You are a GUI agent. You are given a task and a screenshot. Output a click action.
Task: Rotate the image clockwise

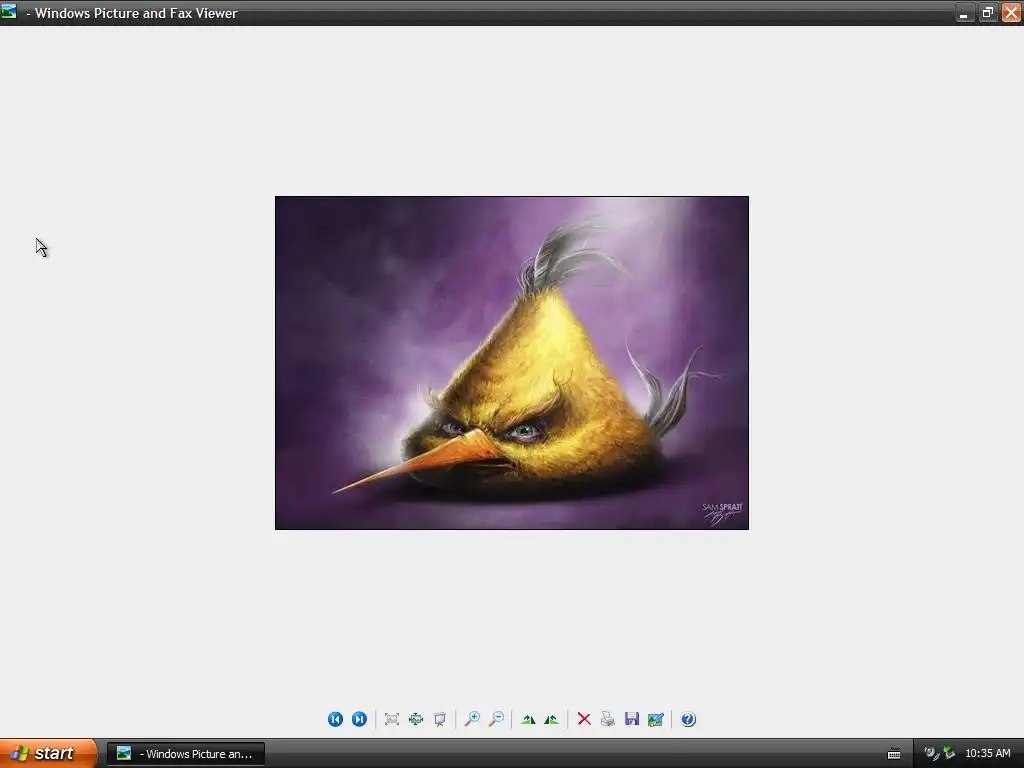tap(528, 719)
